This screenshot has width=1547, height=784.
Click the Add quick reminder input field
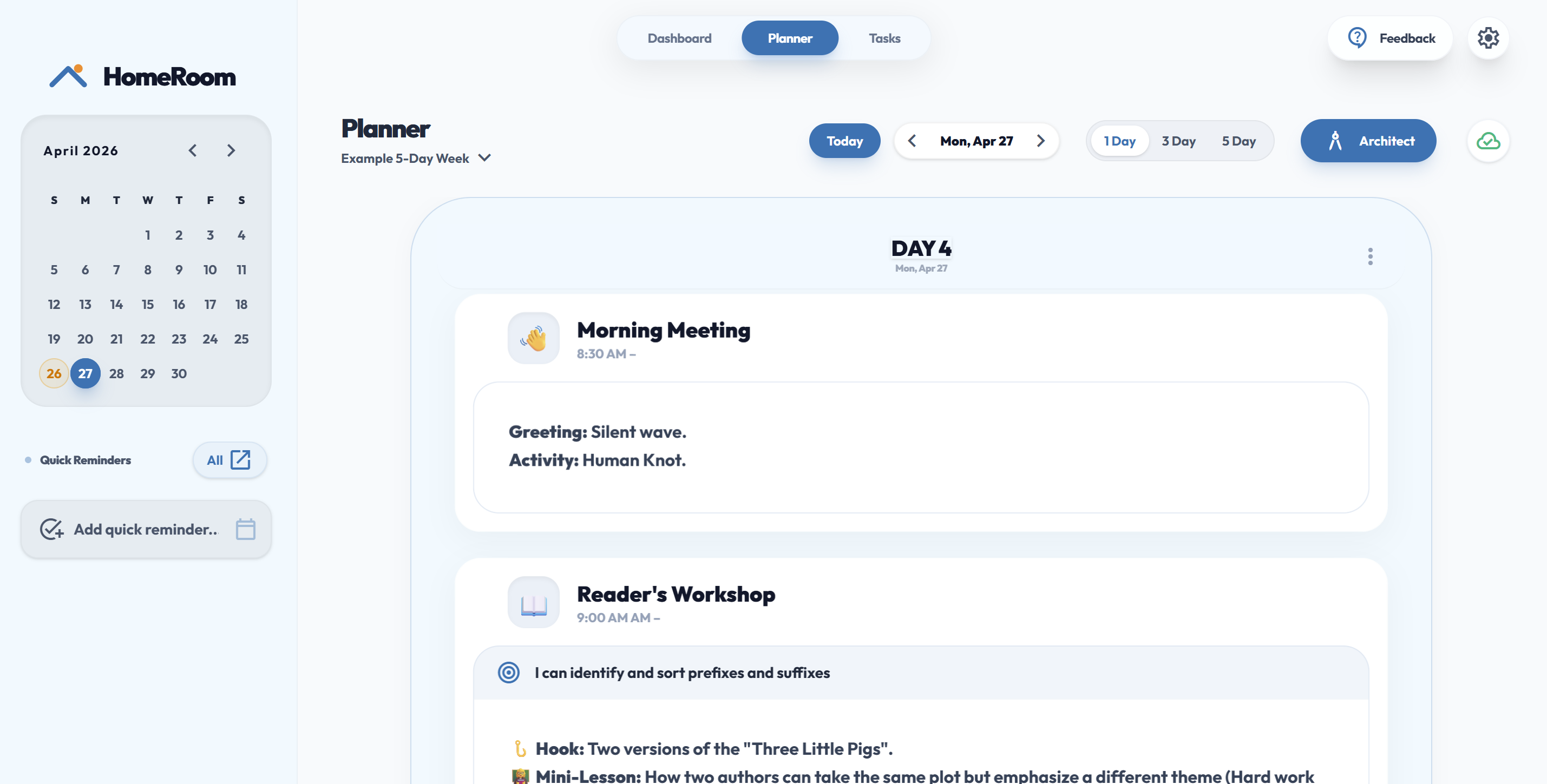(x=146, y=529)
